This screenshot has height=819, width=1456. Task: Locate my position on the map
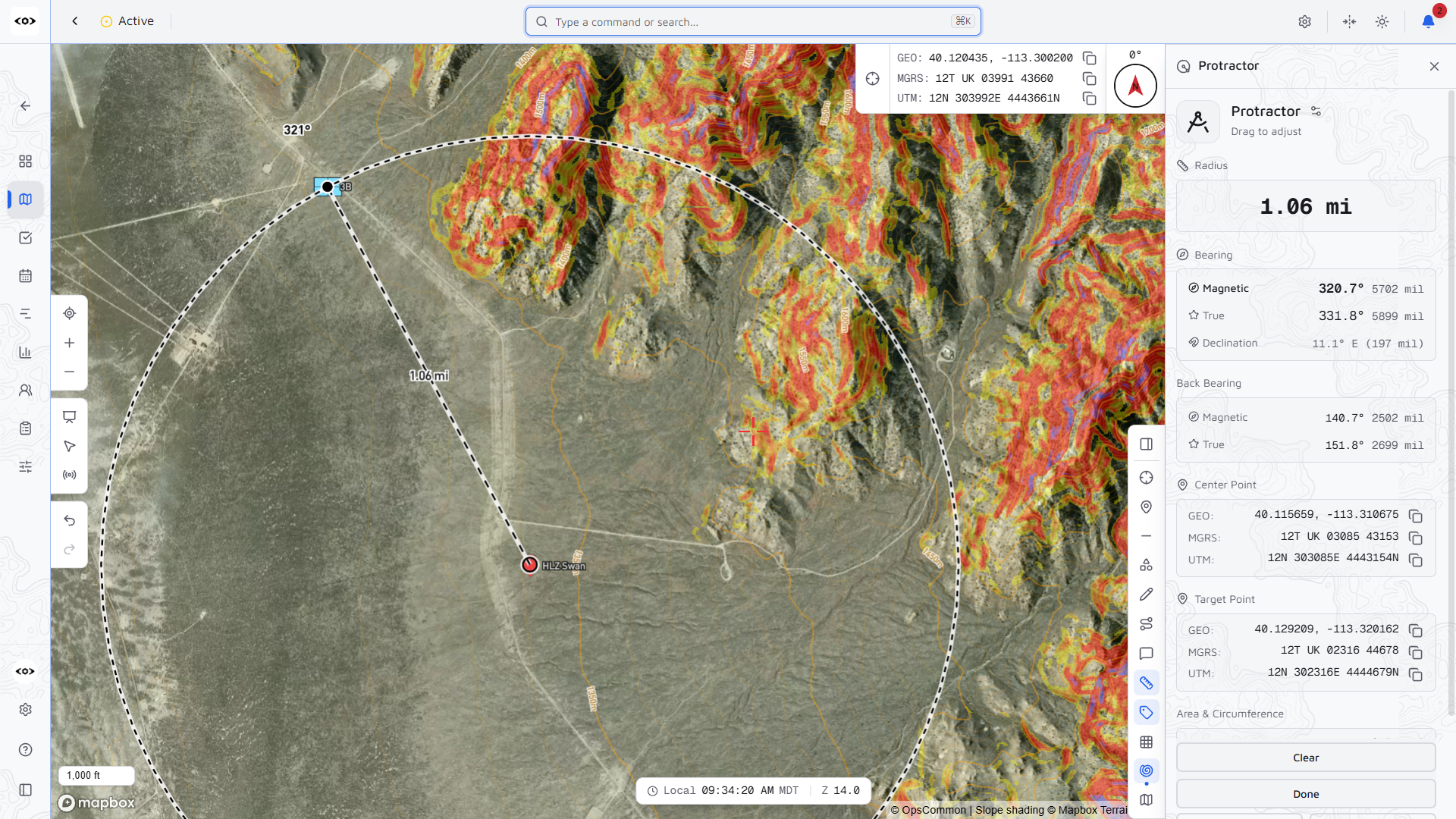[x=69, y=313]
